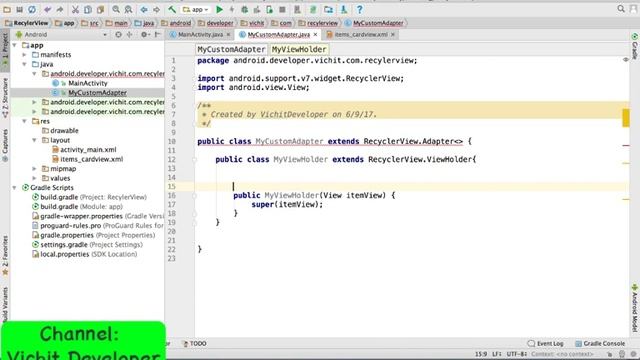
Task: Click the Copy toolbar icon
Action: click(x=88, y=9)
